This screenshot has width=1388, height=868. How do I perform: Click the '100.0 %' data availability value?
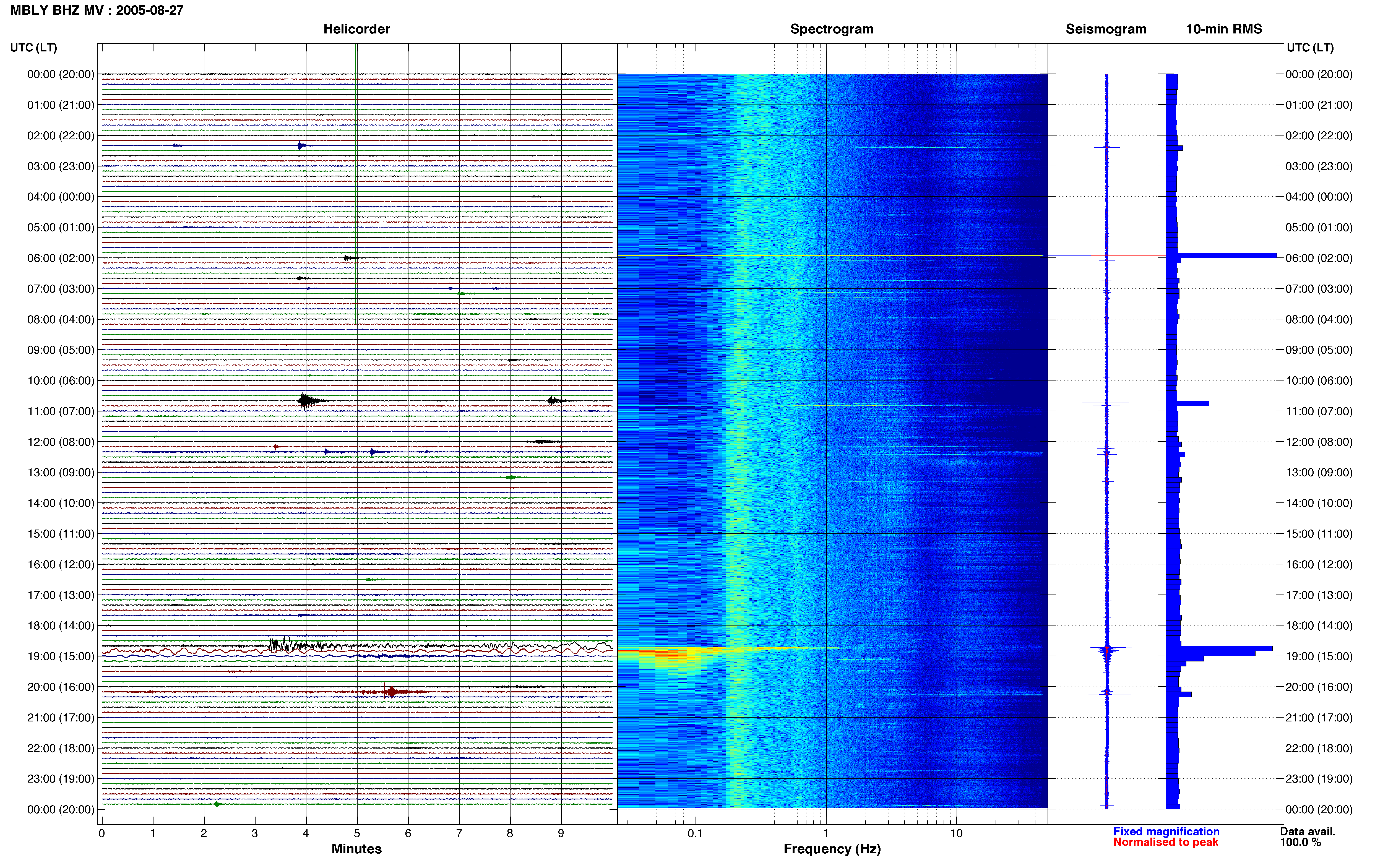(1300, 842)
